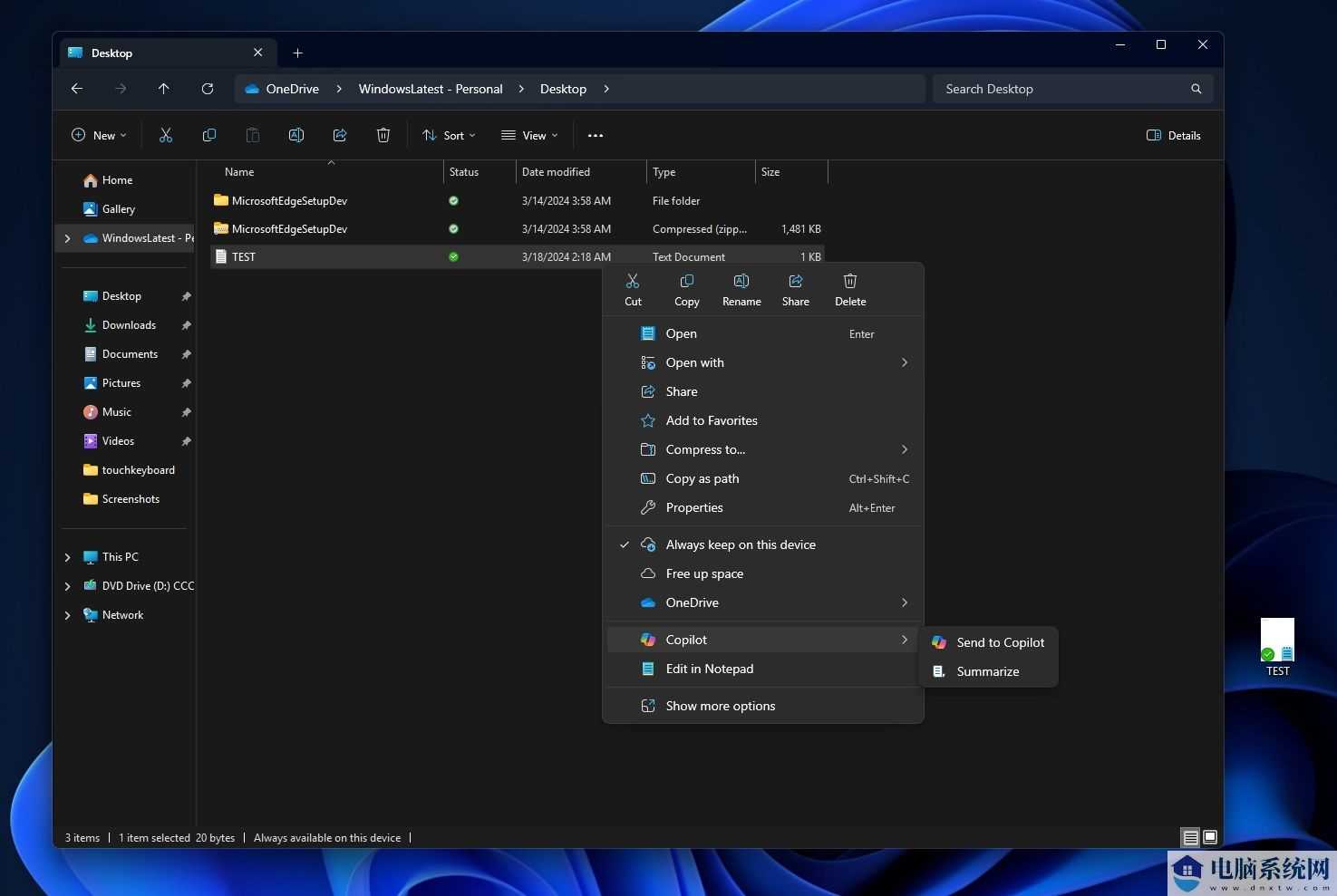Select the MicrosoftEdgeSetupDev File folder row
The width and height of the screenshot is (1337, 896).
pyautogui.click(x=518, y=201)
